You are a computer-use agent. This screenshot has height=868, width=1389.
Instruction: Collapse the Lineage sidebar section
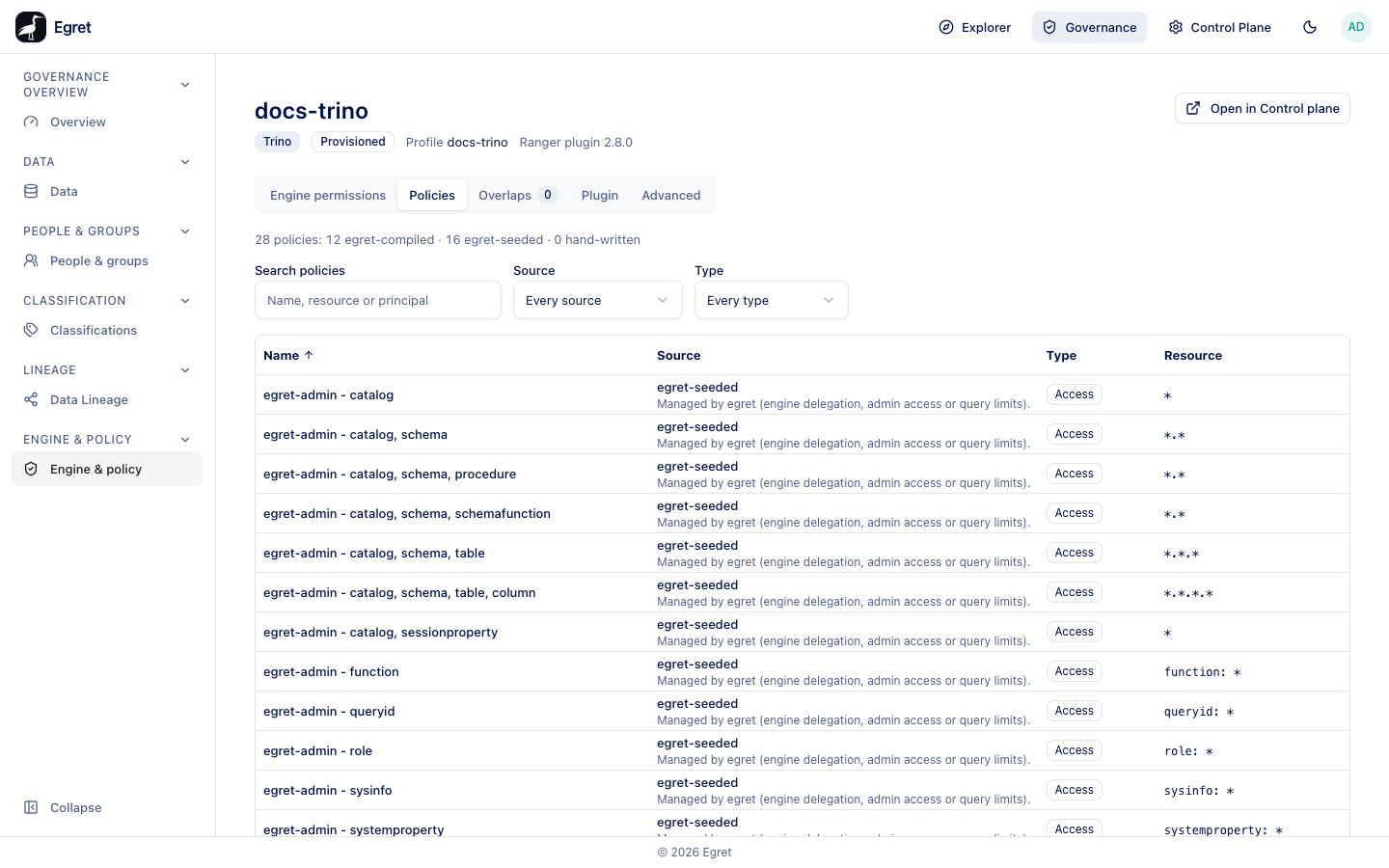[185, 370]
